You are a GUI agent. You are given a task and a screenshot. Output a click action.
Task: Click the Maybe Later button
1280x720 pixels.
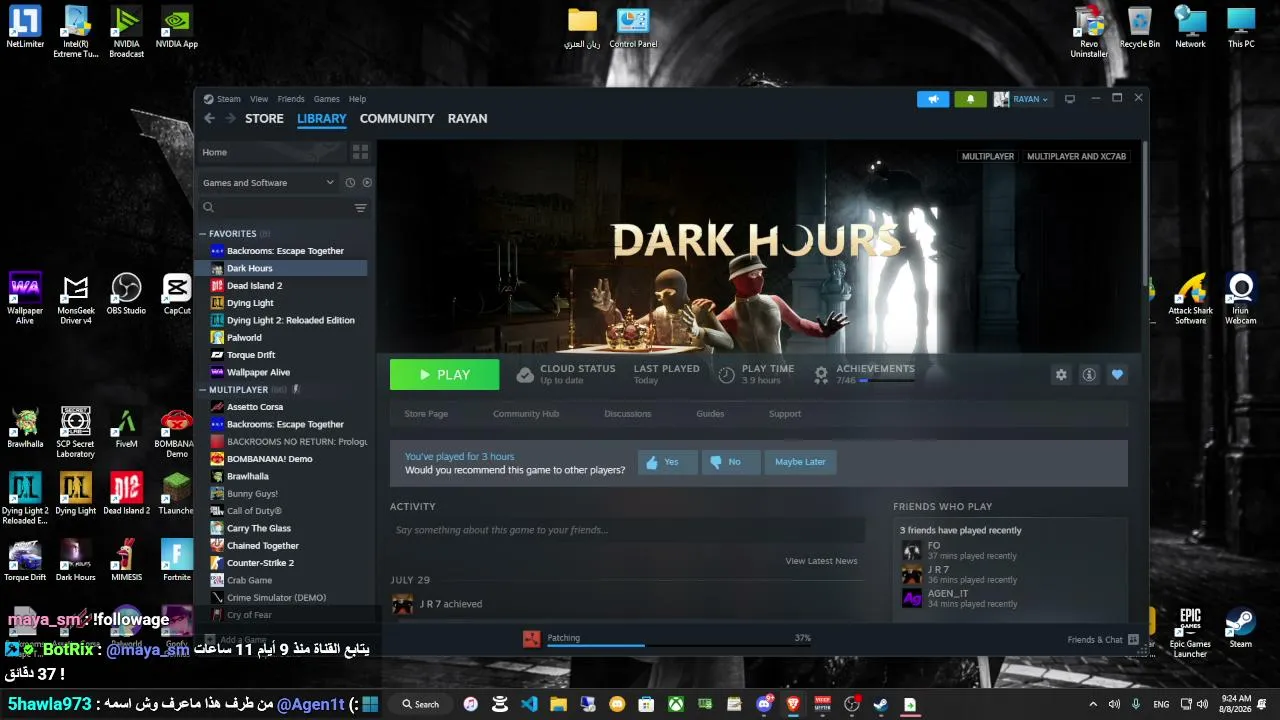coord(800,462)
